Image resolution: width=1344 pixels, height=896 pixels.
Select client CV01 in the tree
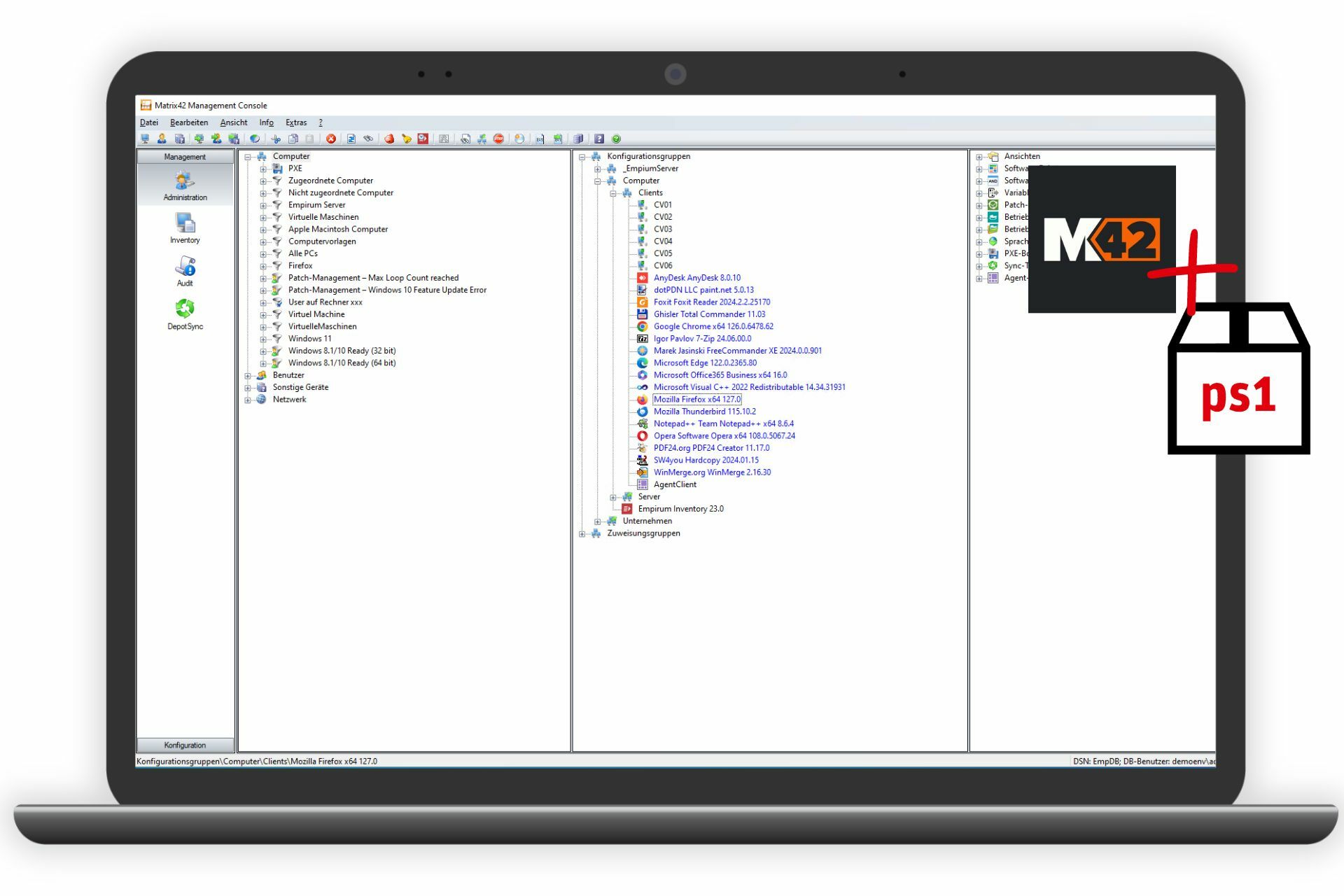pyautogui.click(x=663, y=205)
